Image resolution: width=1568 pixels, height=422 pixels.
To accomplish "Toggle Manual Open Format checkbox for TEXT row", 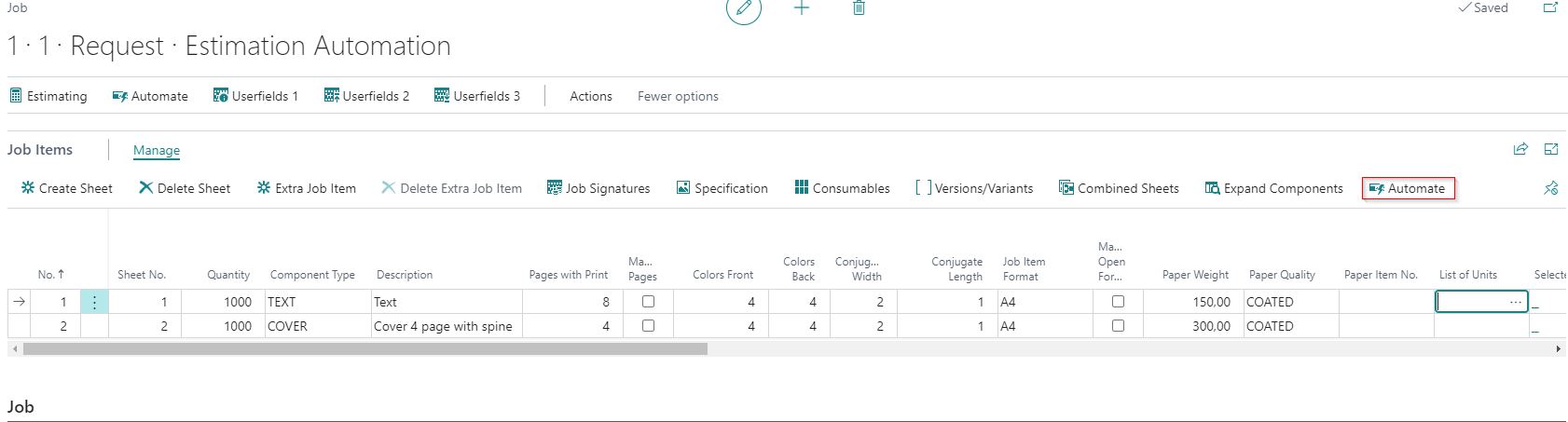I will (1118, 302).
